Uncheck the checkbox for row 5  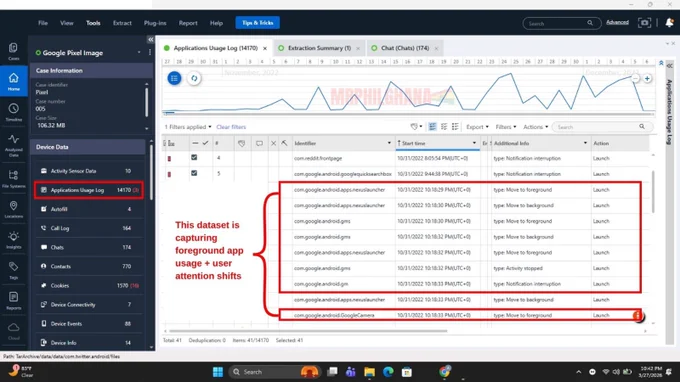click(x=194, y=173)
